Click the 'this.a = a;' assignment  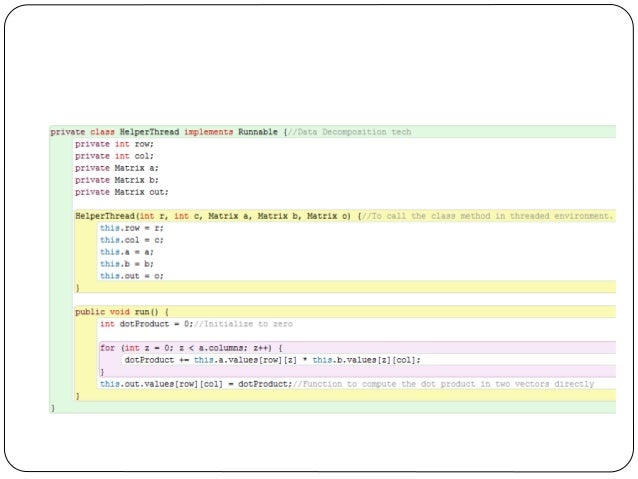click(x=127, y=252)
